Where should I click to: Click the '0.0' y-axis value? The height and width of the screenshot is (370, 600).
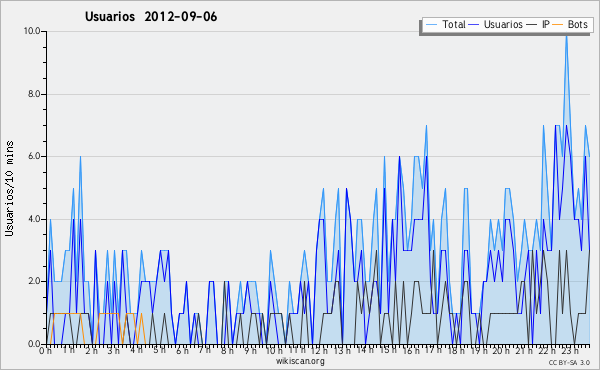(x=34, y=344)
